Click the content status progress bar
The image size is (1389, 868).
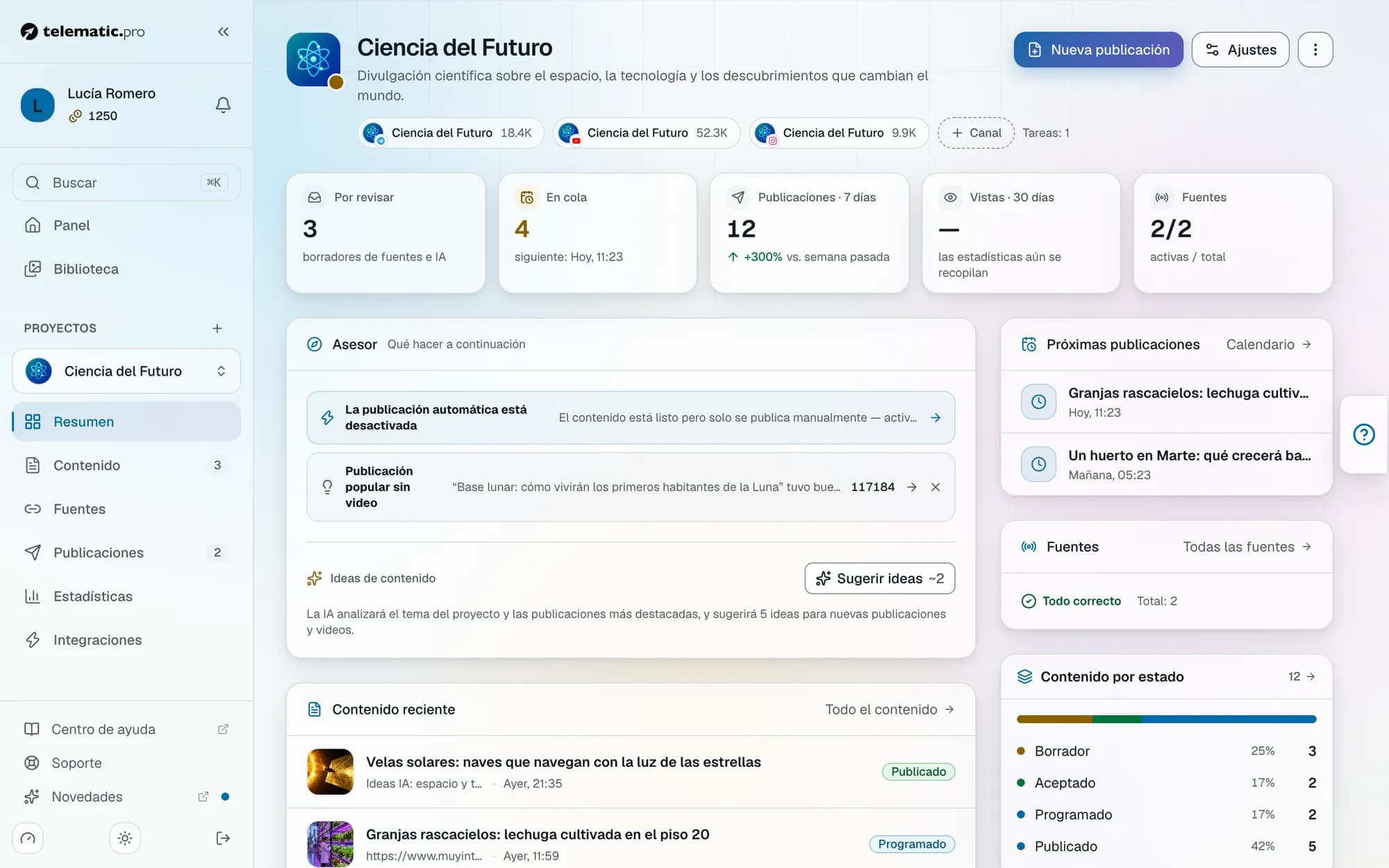point(1166,719)
